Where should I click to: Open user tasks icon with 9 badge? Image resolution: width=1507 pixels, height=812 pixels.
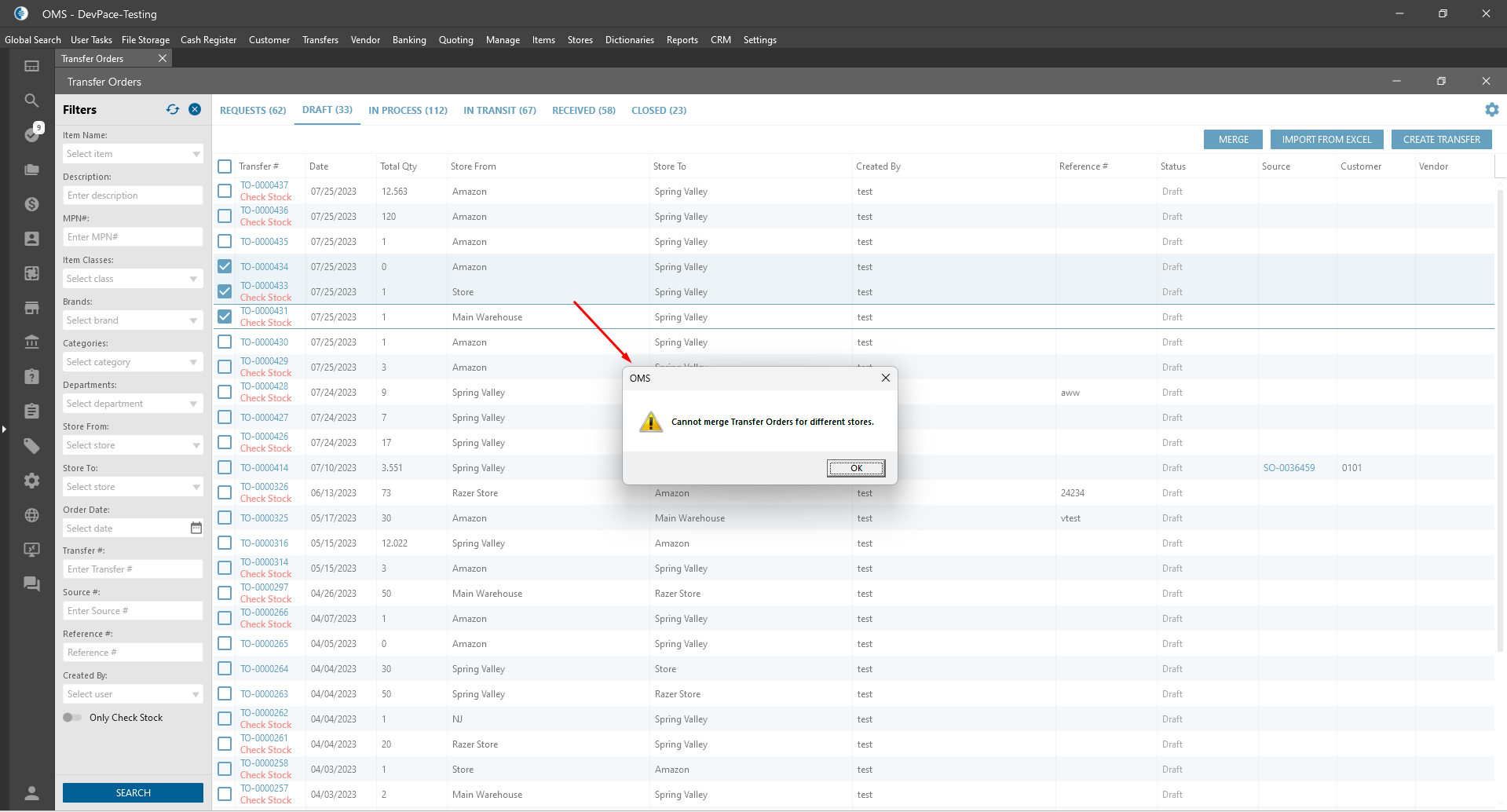[x=31, y=134]
